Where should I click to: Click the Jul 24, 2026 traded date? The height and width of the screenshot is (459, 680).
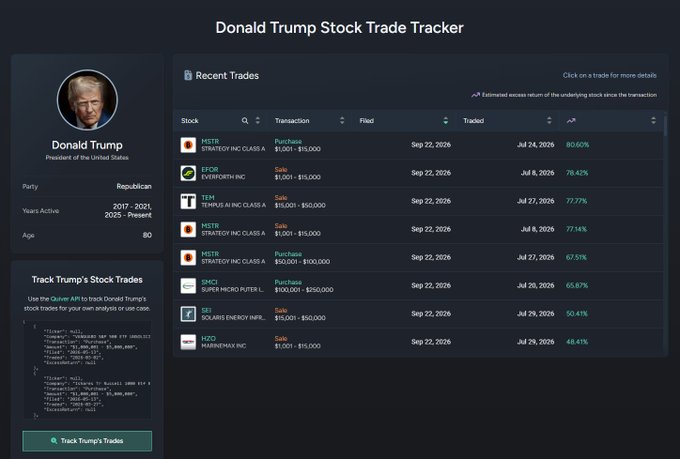(x=535, y=145)
